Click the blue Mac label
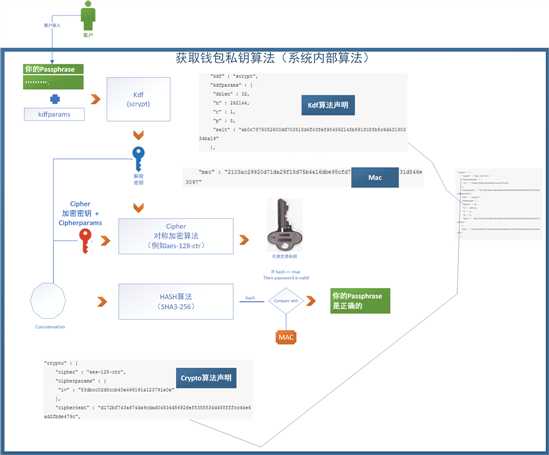The height and width of the screenshot is (455, 549). pyautogui.click(x=375, y=177)
